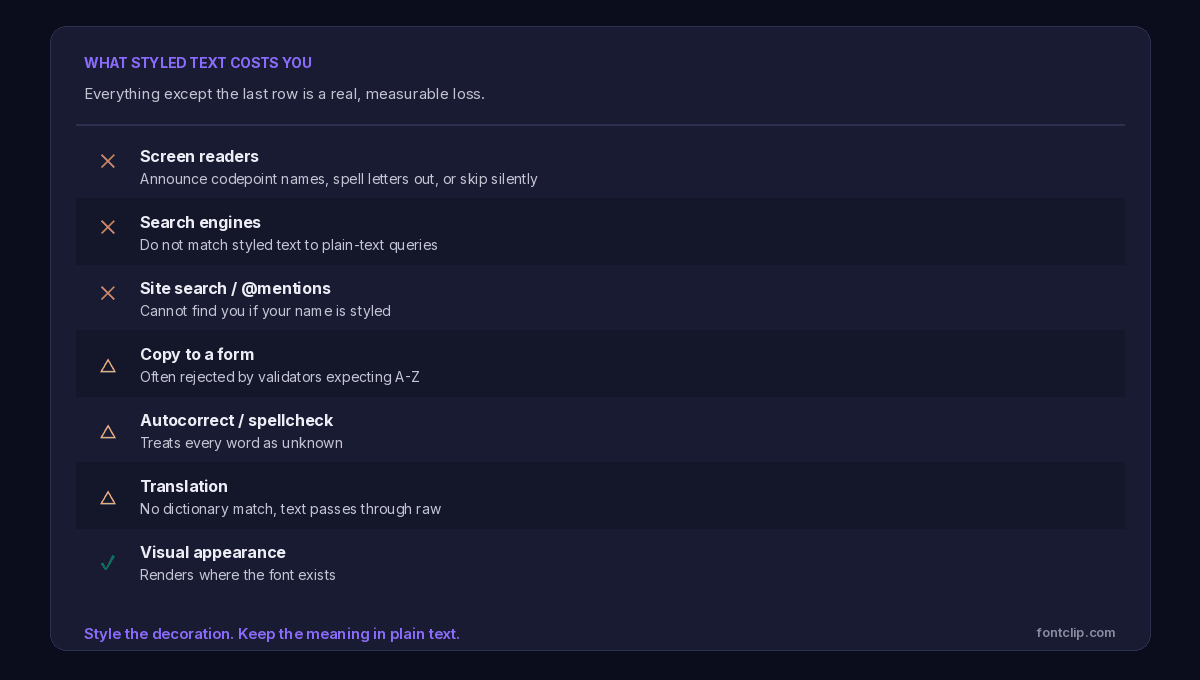The height and width of the screenshot is (680, 1200).
Task: Click the Copy to a form heading
Action: tap(197, 354)
